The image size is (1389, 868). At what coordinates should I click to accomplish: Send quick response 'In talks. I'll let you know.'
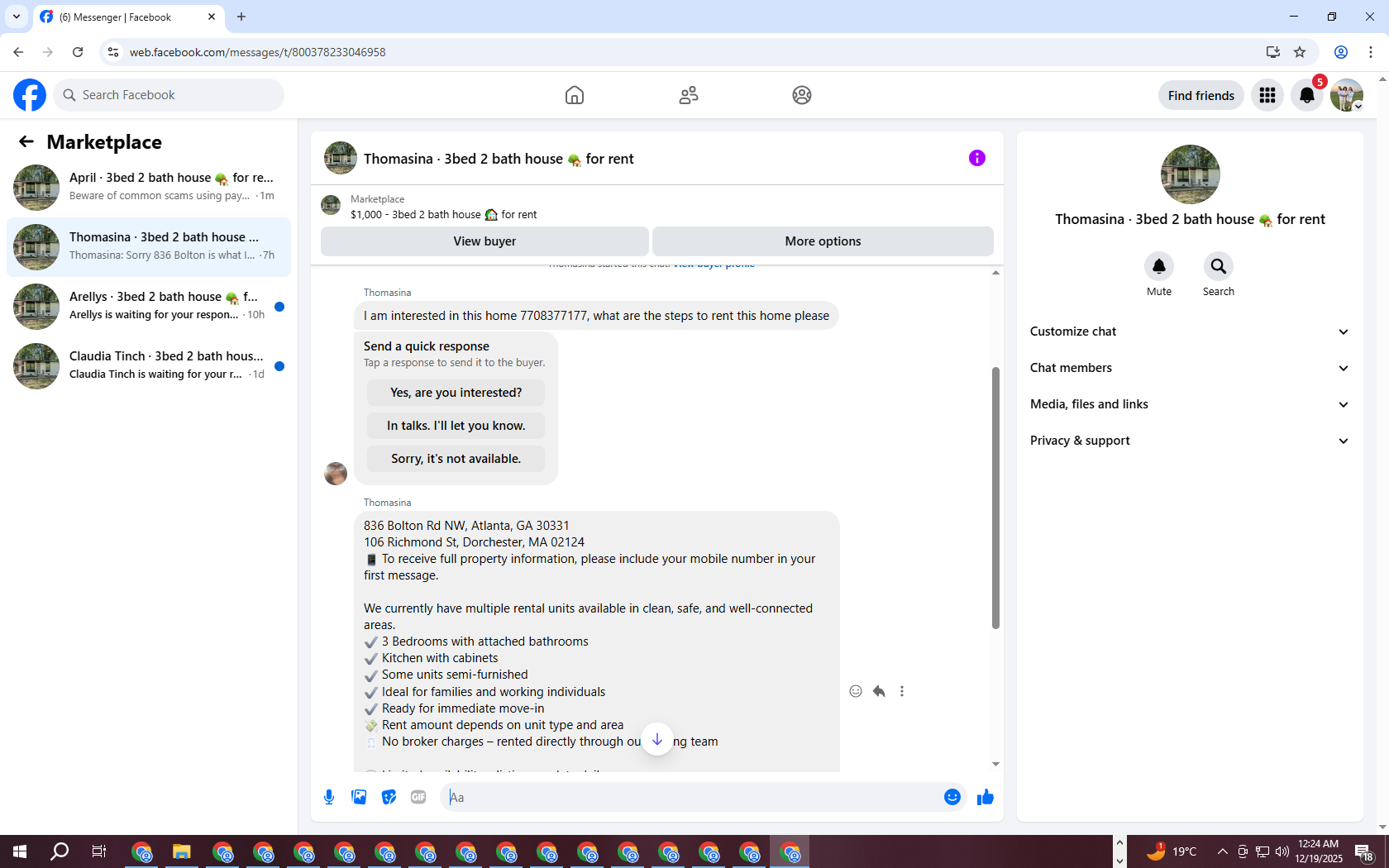[456, 426]
